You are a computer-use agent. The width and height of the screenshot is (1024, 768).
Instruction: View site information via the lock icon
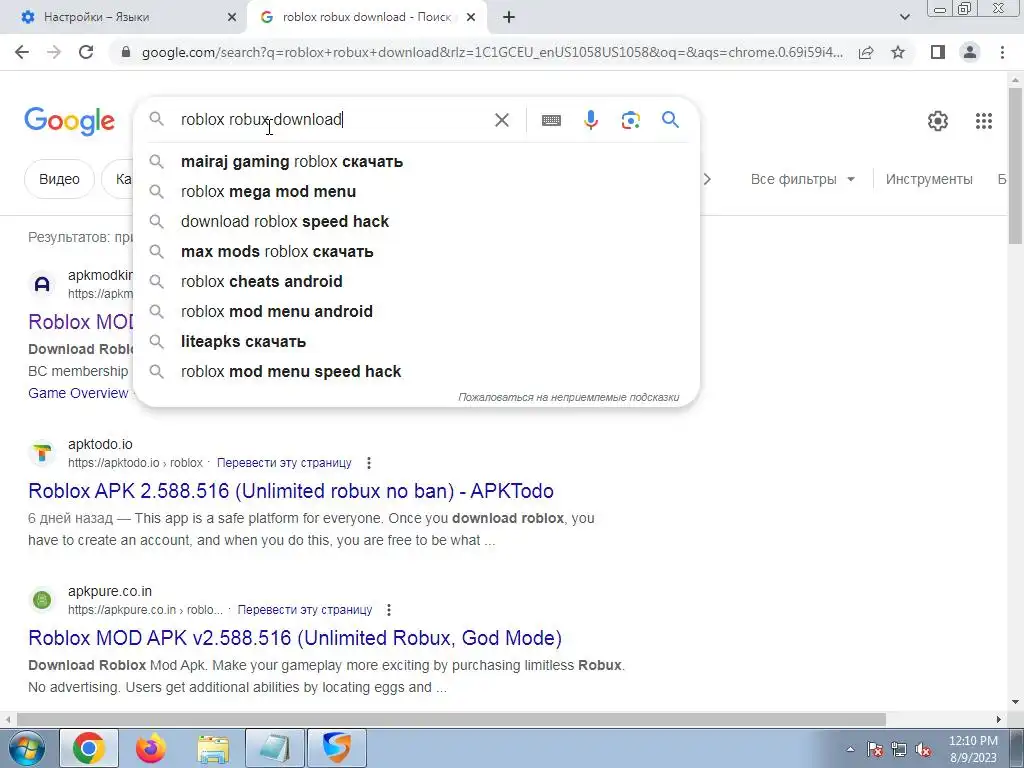pos(126,52)
